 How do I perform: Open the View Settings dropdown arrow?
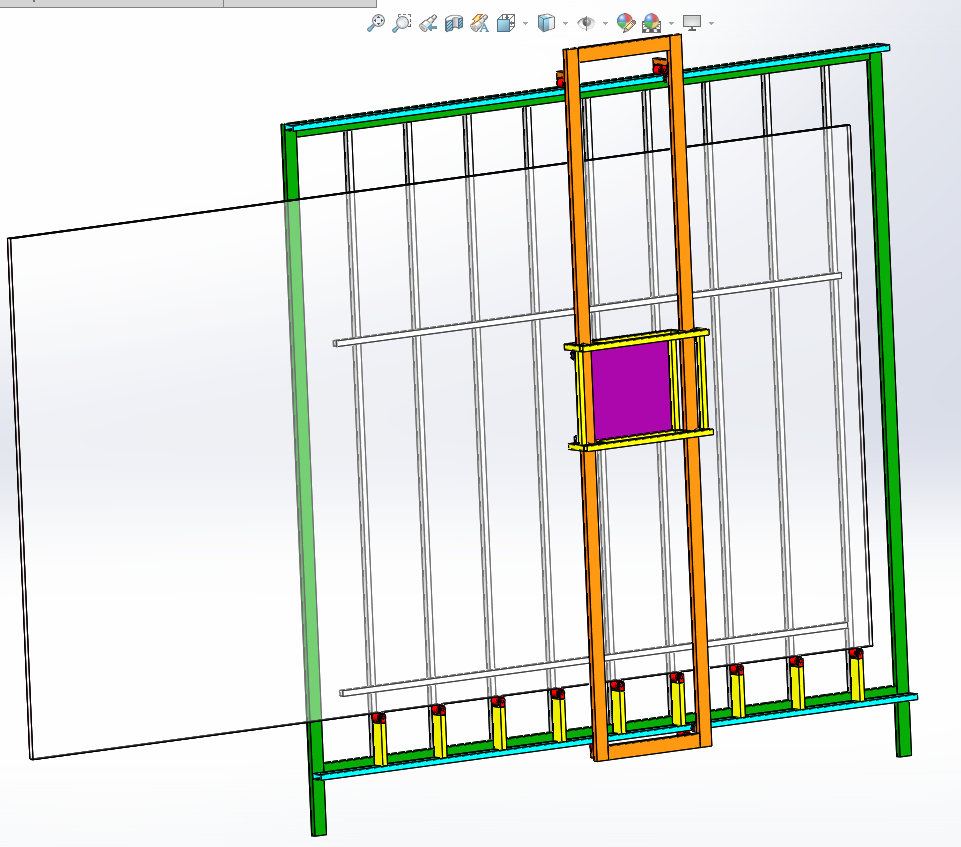click(712, 24)
